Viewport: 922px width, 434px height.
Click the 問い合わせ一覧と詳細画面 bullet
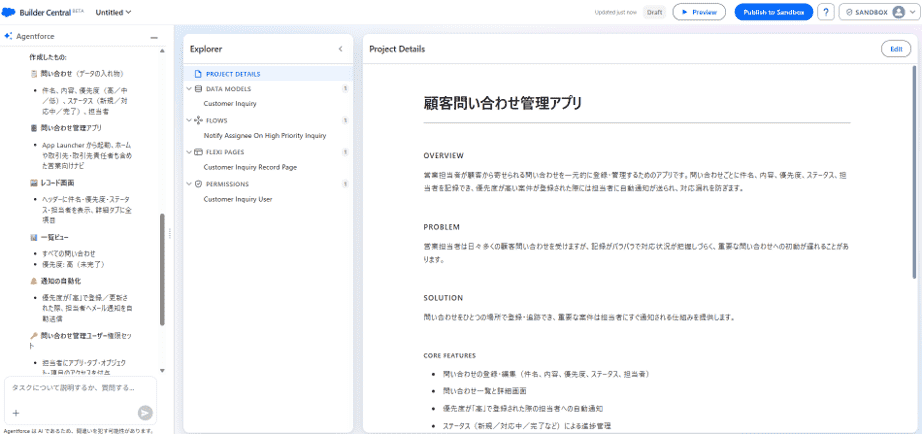pyautogui.click(x=485, y=390)
